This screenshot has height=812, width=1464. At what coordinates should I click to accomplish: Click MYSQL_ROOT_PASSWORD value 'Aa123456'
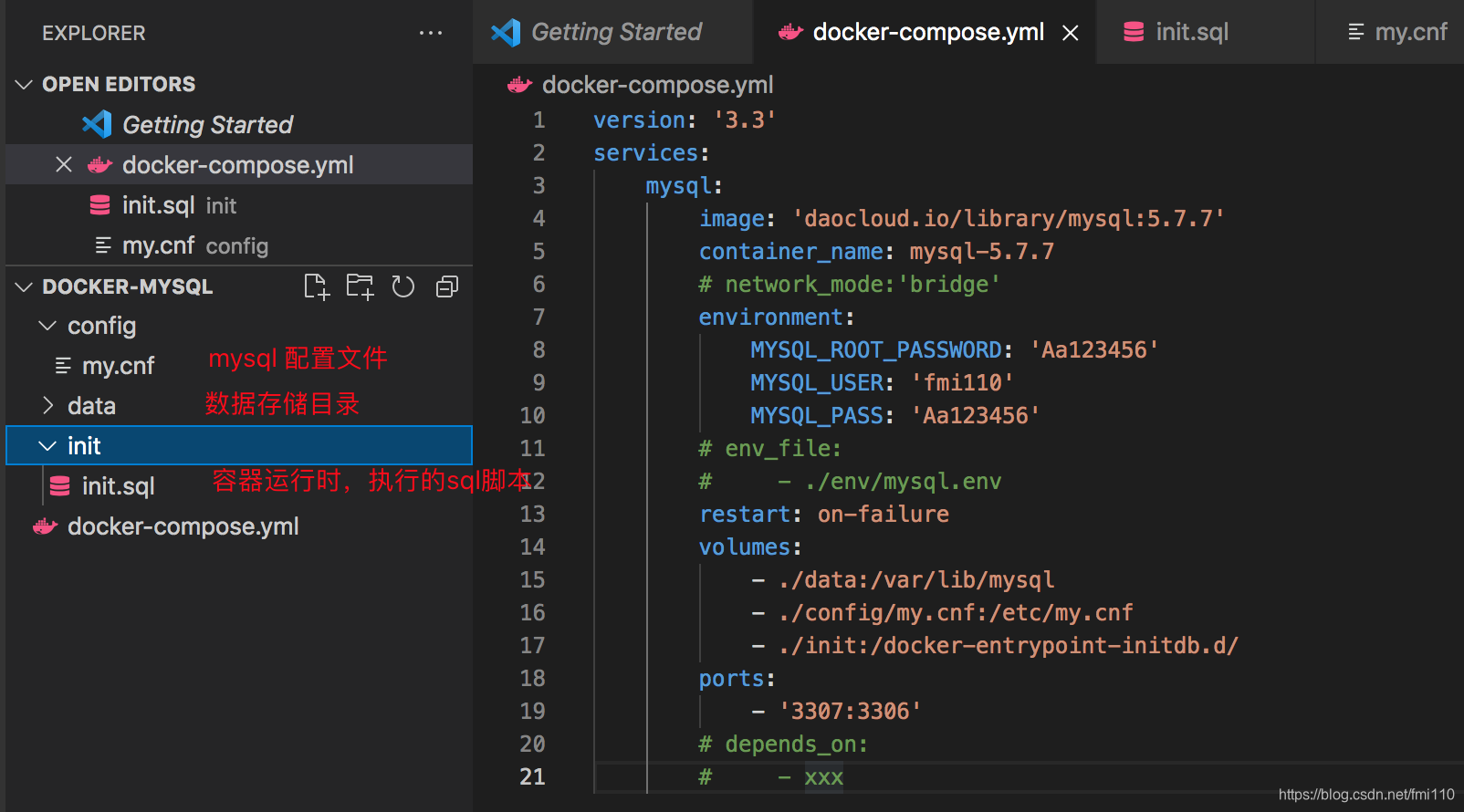pos(1094,350)
